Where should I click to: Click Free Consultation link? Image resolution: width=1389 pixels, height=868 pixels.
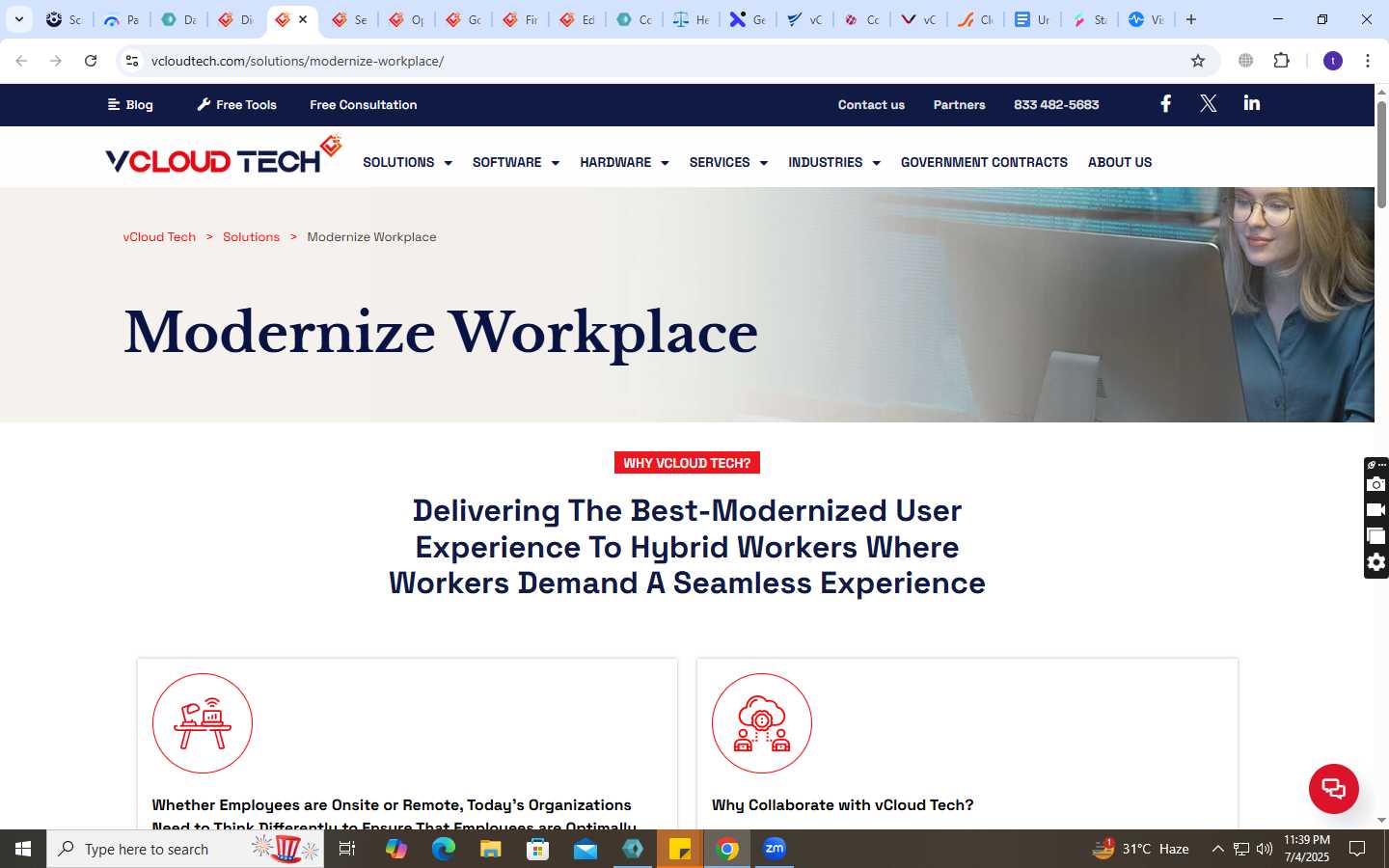(364, 104)
